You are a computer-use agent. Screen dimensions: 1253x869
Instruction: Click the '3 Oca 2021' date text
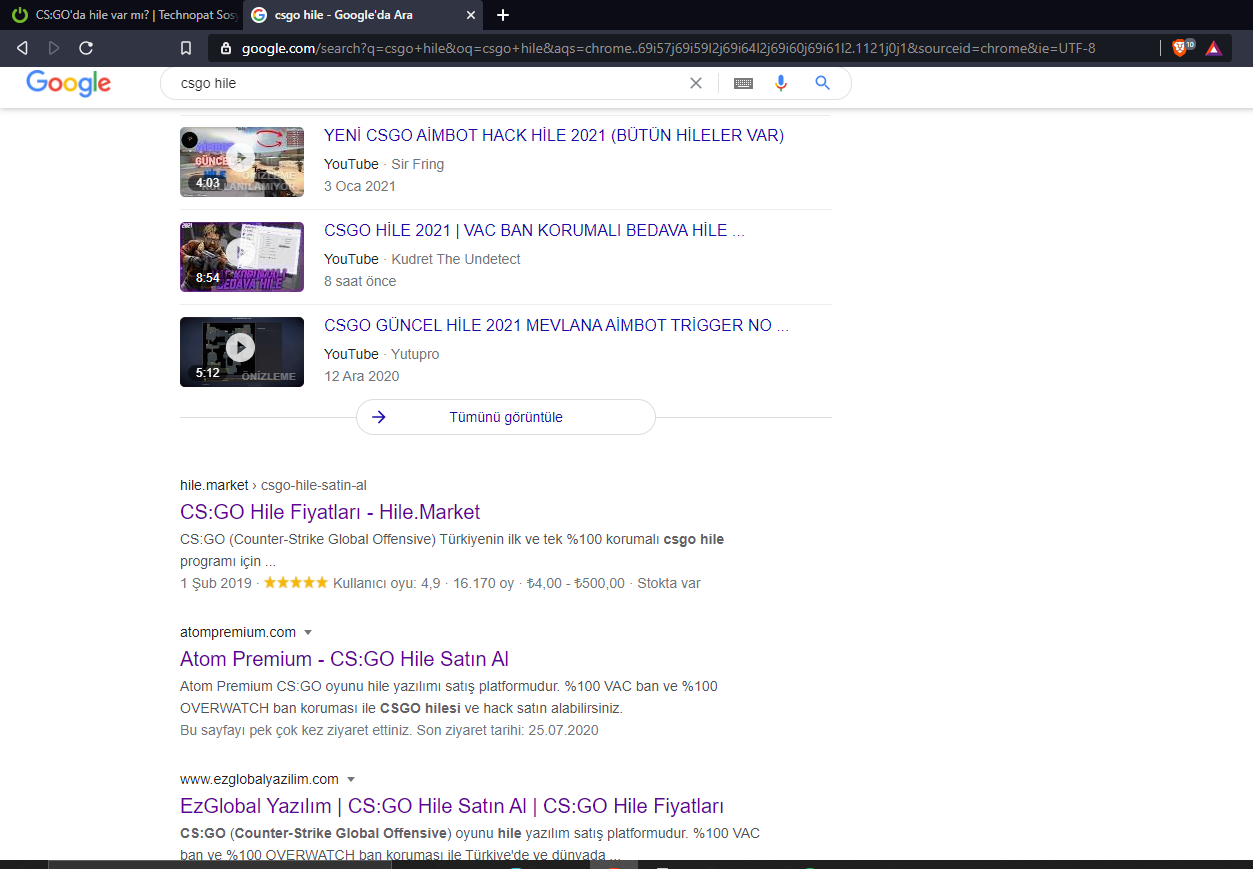pyautogui.click(x=360, y=186)
